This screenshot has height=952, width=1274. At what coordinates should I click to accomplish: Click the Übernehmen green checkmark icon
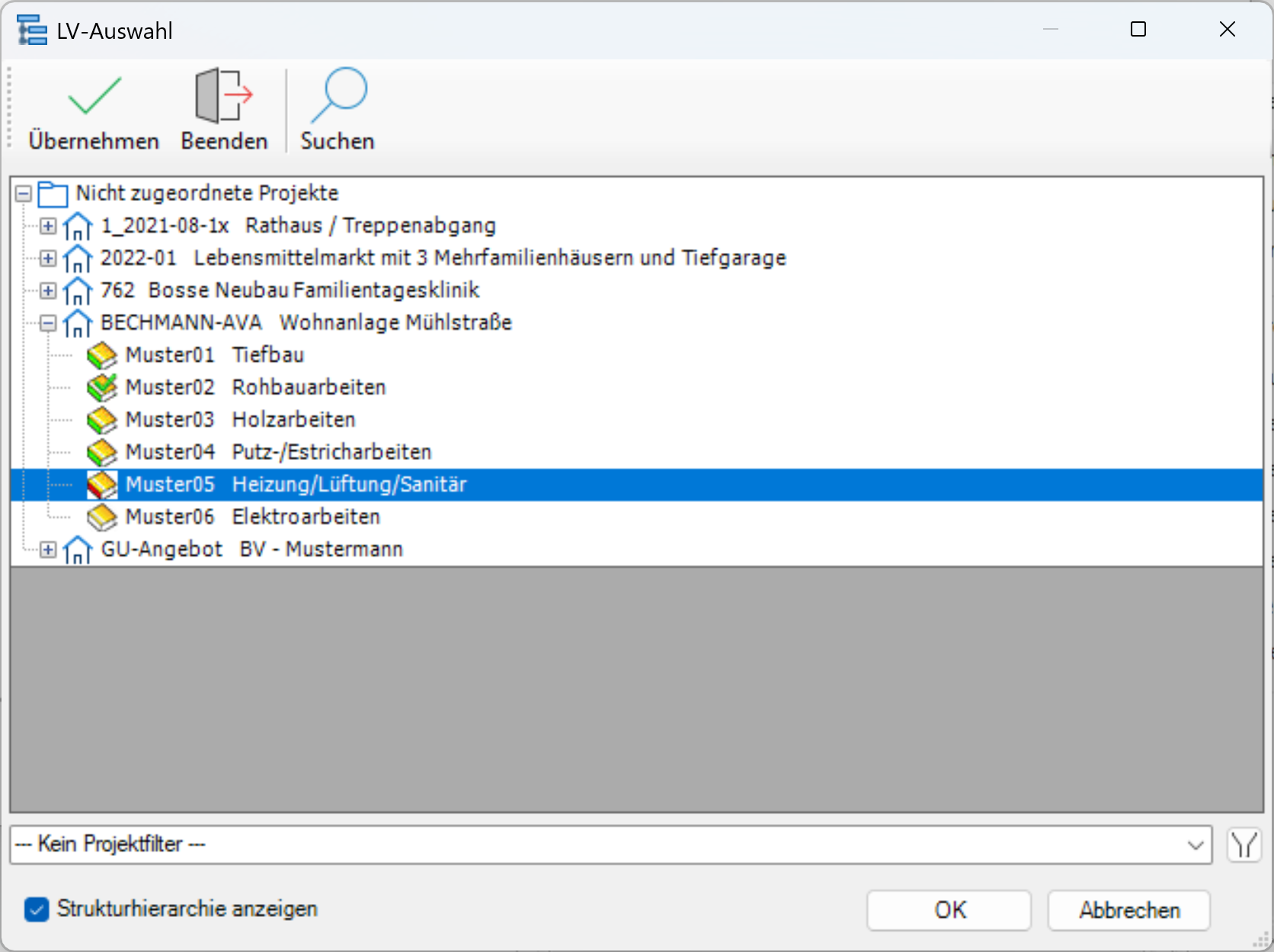(94, 96)
